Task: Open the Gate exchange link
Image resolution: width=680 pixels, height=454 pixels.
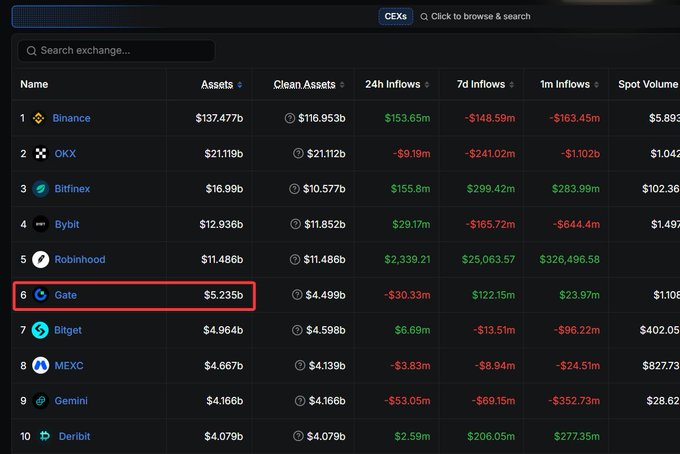Action: [65, 295]
